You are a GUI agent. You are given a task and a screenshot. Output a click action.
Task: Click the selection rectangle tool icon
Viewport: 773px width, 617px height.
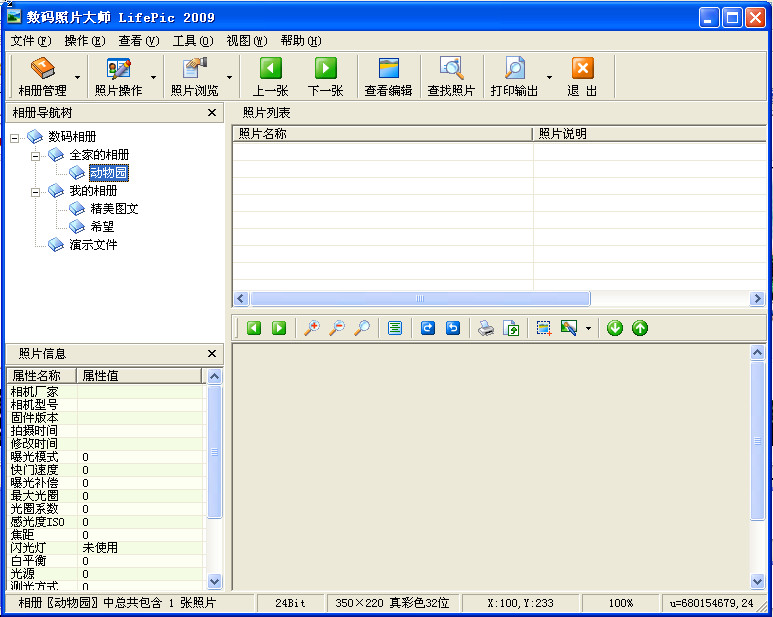(x=544, y=328)
